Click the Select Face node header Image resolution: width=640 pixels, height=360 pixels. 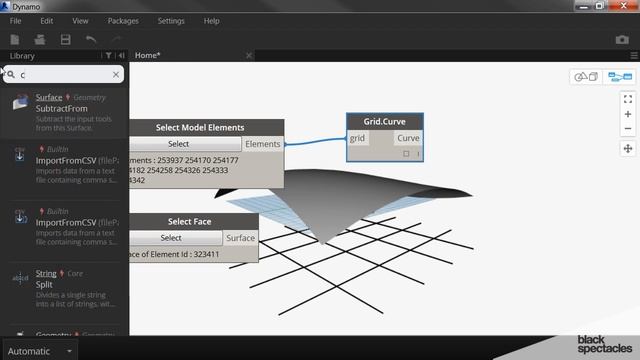194,221
